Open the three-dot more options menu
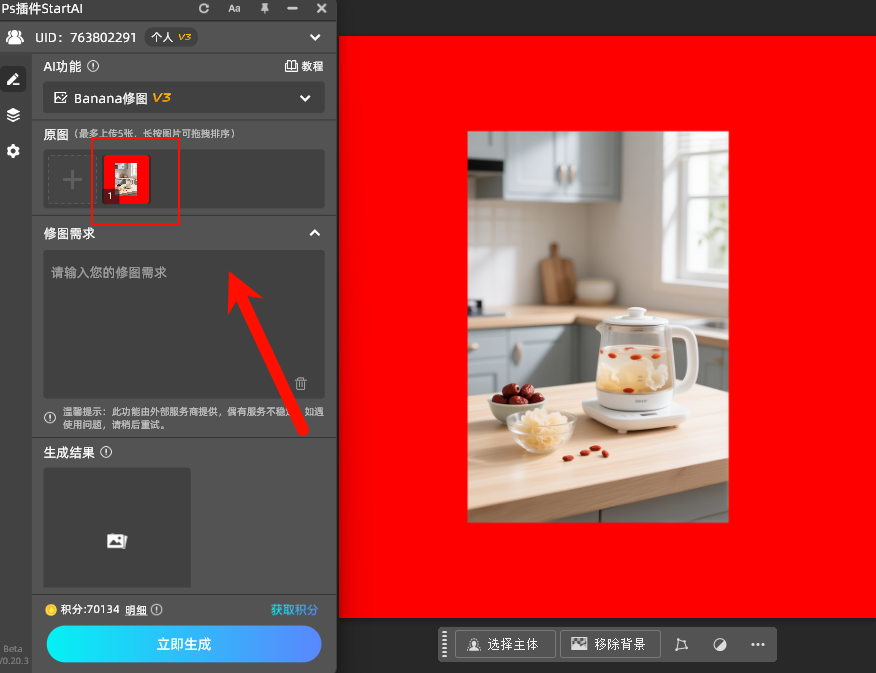This screenshot has height=673, width=876. (x=758, y=645)
